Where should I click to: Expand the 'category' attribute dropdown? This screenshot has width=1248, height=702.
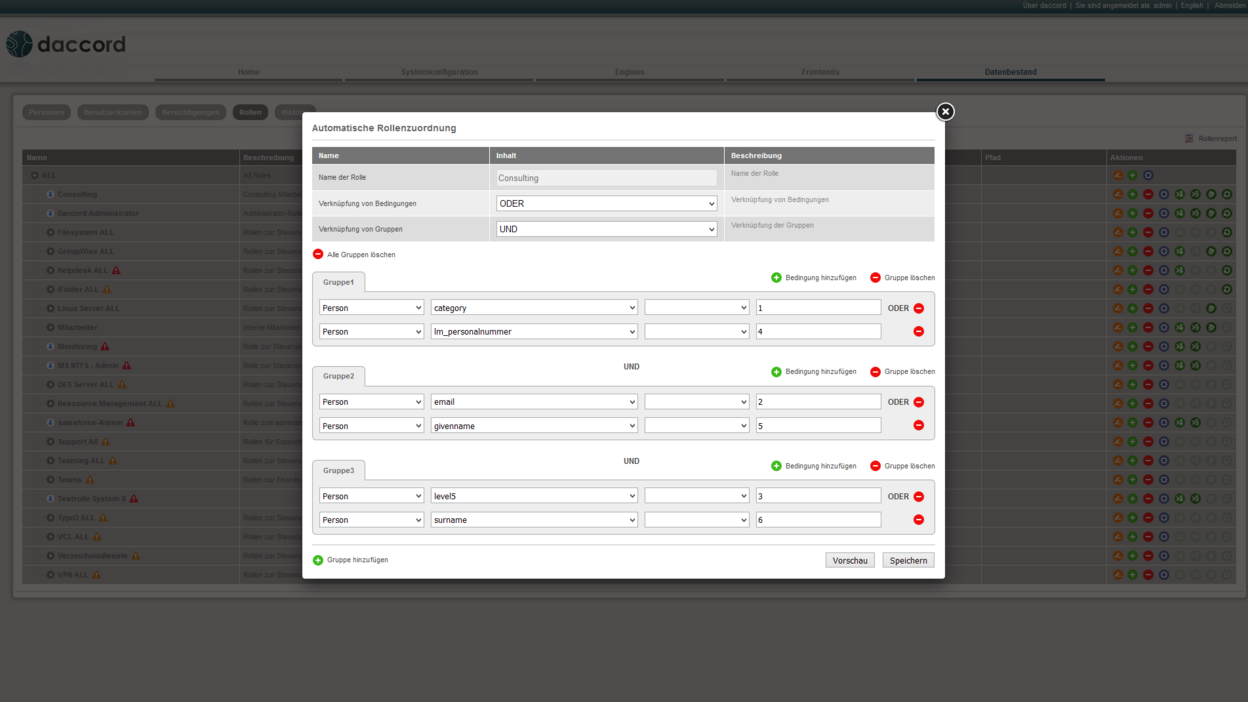pyautogui.click(x=534, y=308)
